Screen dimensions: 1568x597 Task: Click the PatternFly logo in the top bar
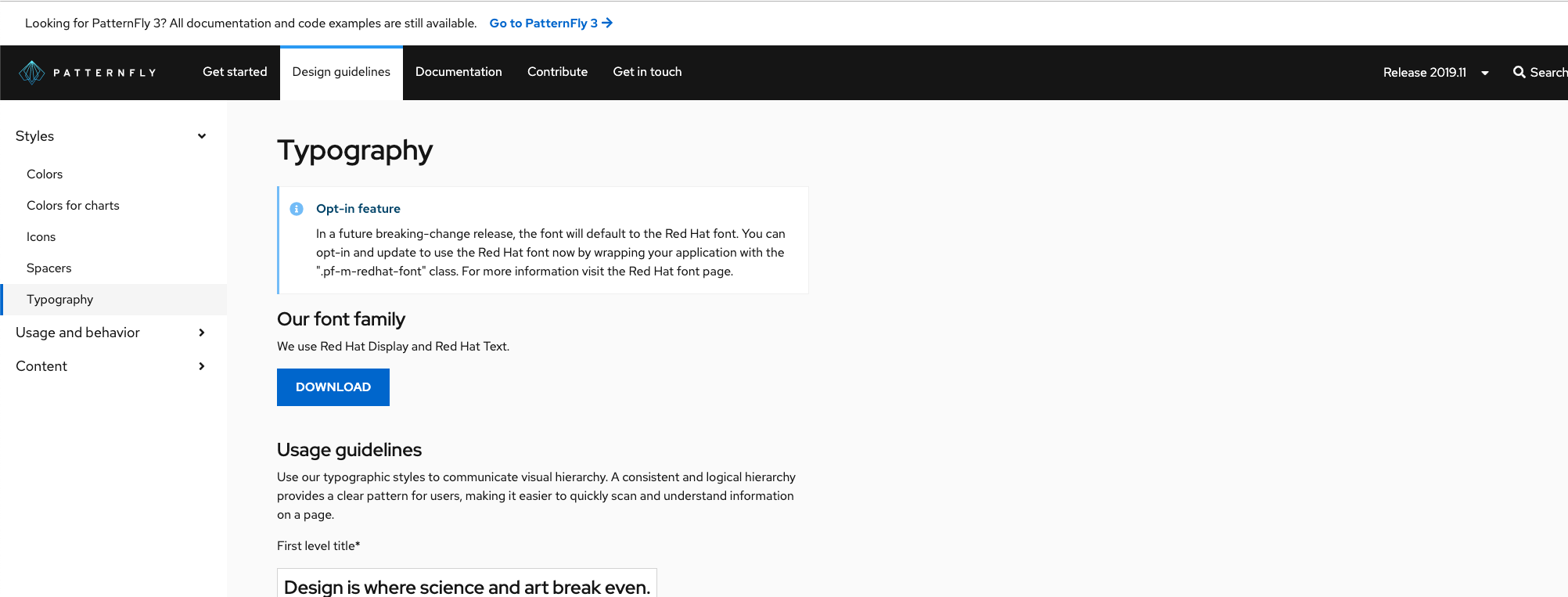88,72
